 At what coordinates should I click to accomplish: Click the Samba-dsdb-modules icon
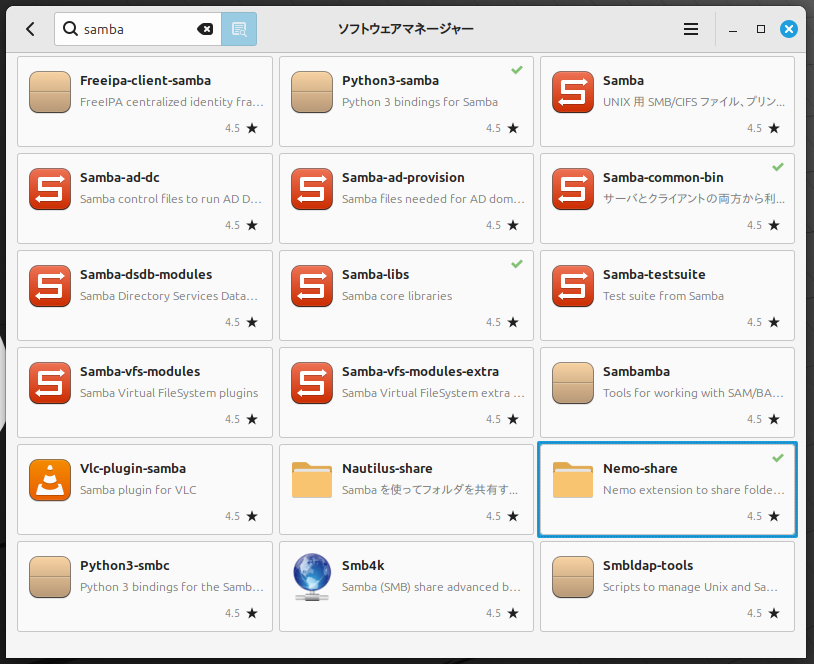click(50, 286)
